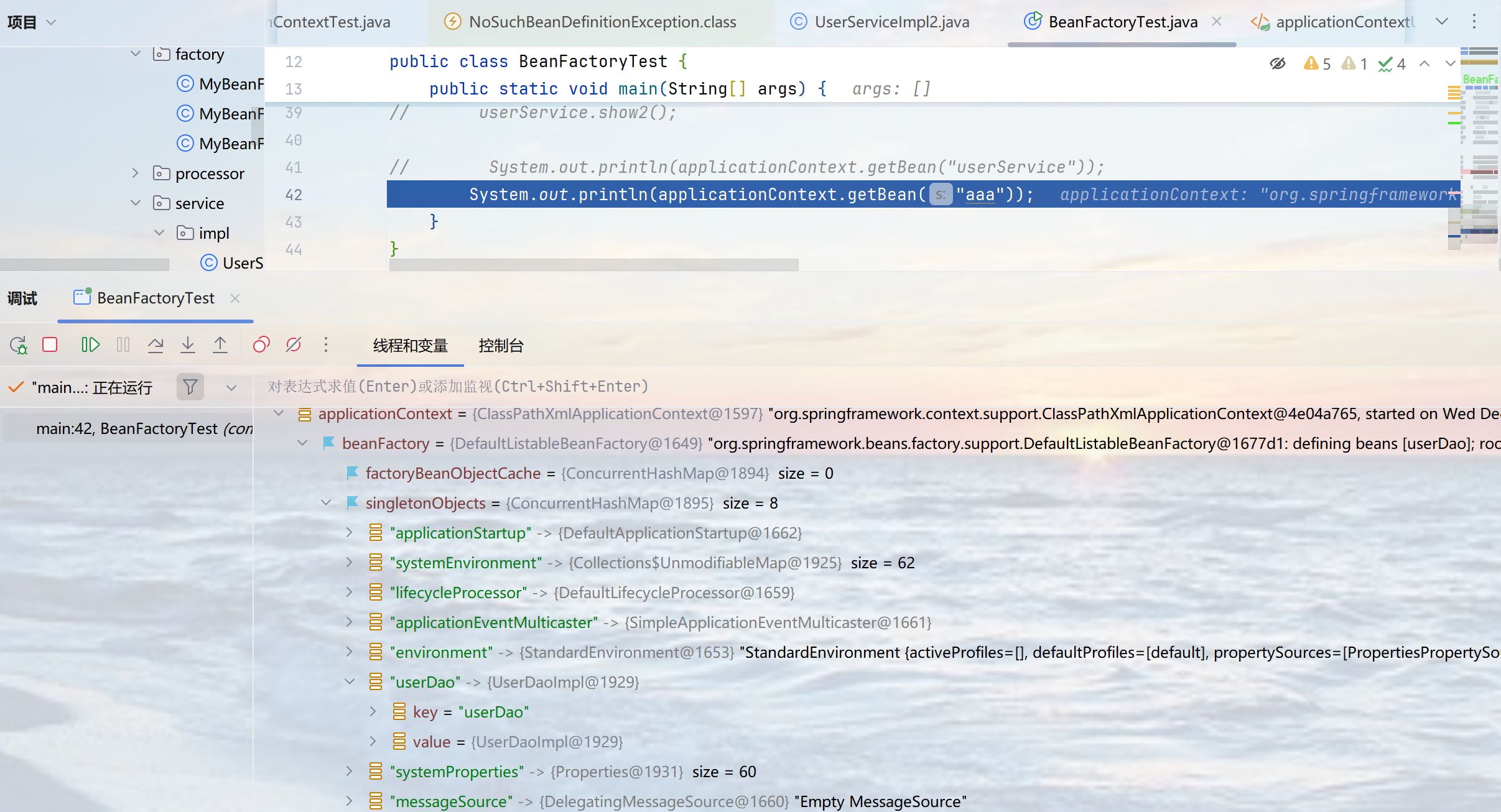Expand the systemEnvironment entry
This screenshot has width=1501, height=812.
(x=350, y=563)
